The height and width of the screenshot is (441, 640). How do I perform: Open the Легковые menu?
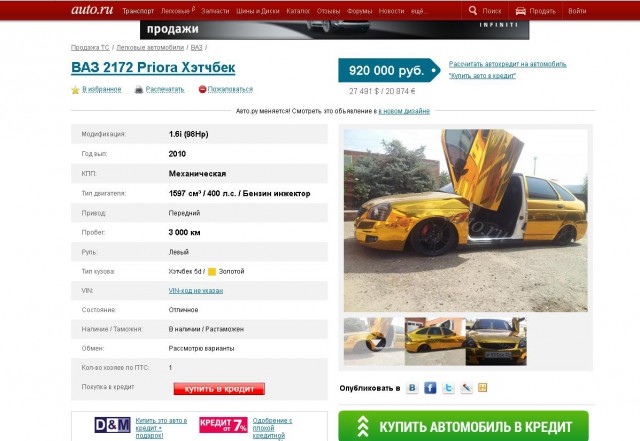click(176, 11)
